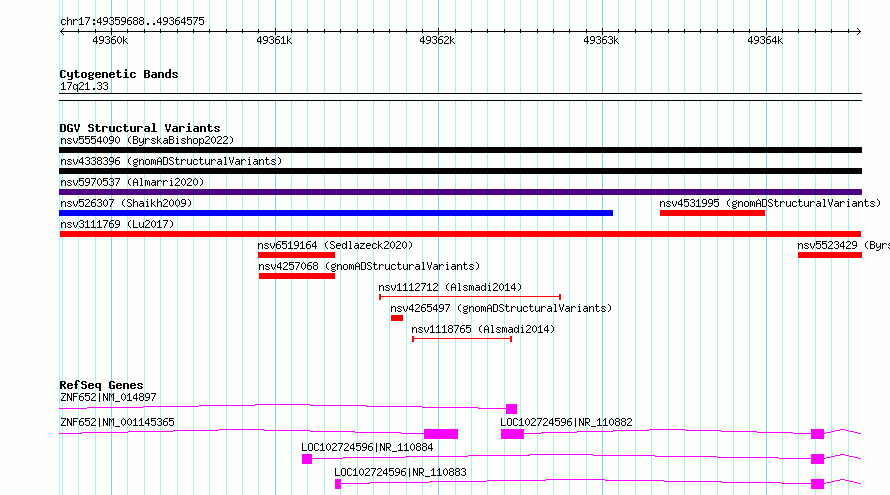890x495 pixels.
Task: Open variant nsv4265497 (gnomADStructuralVariants) label
Action: pos(501,308)
